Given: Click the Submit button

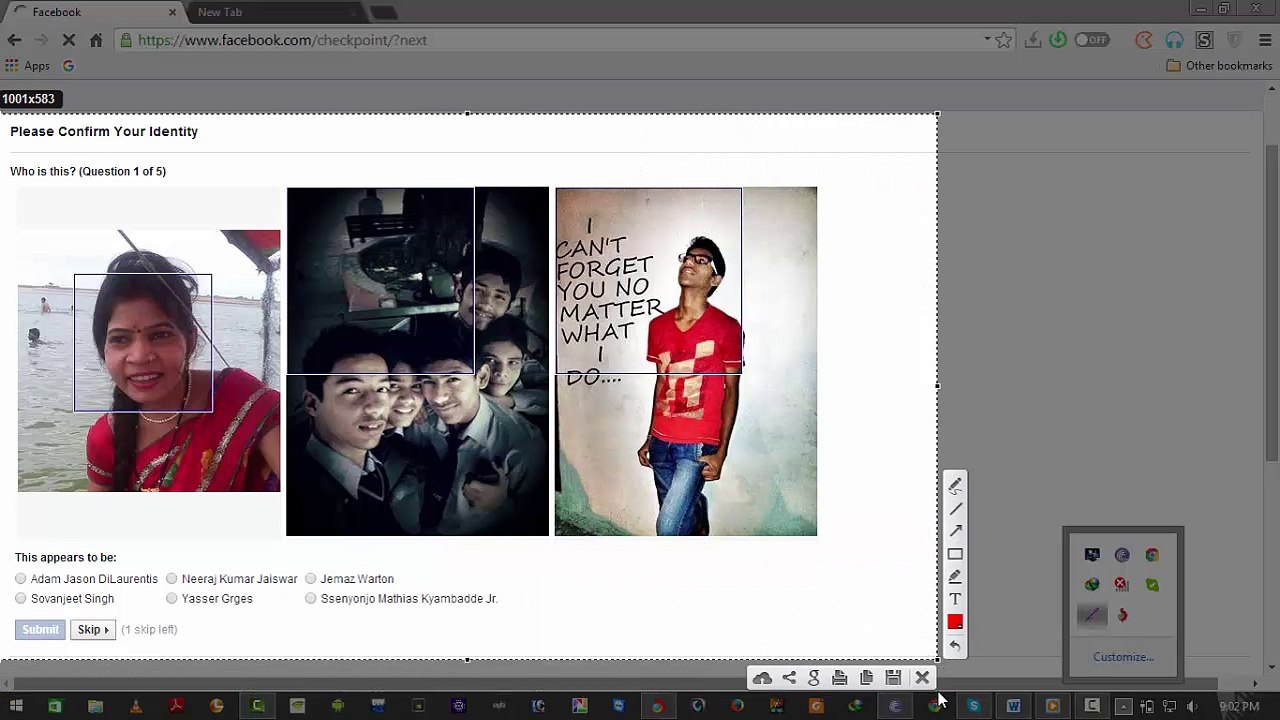Looking at the screenshot, I should (41, 629).
